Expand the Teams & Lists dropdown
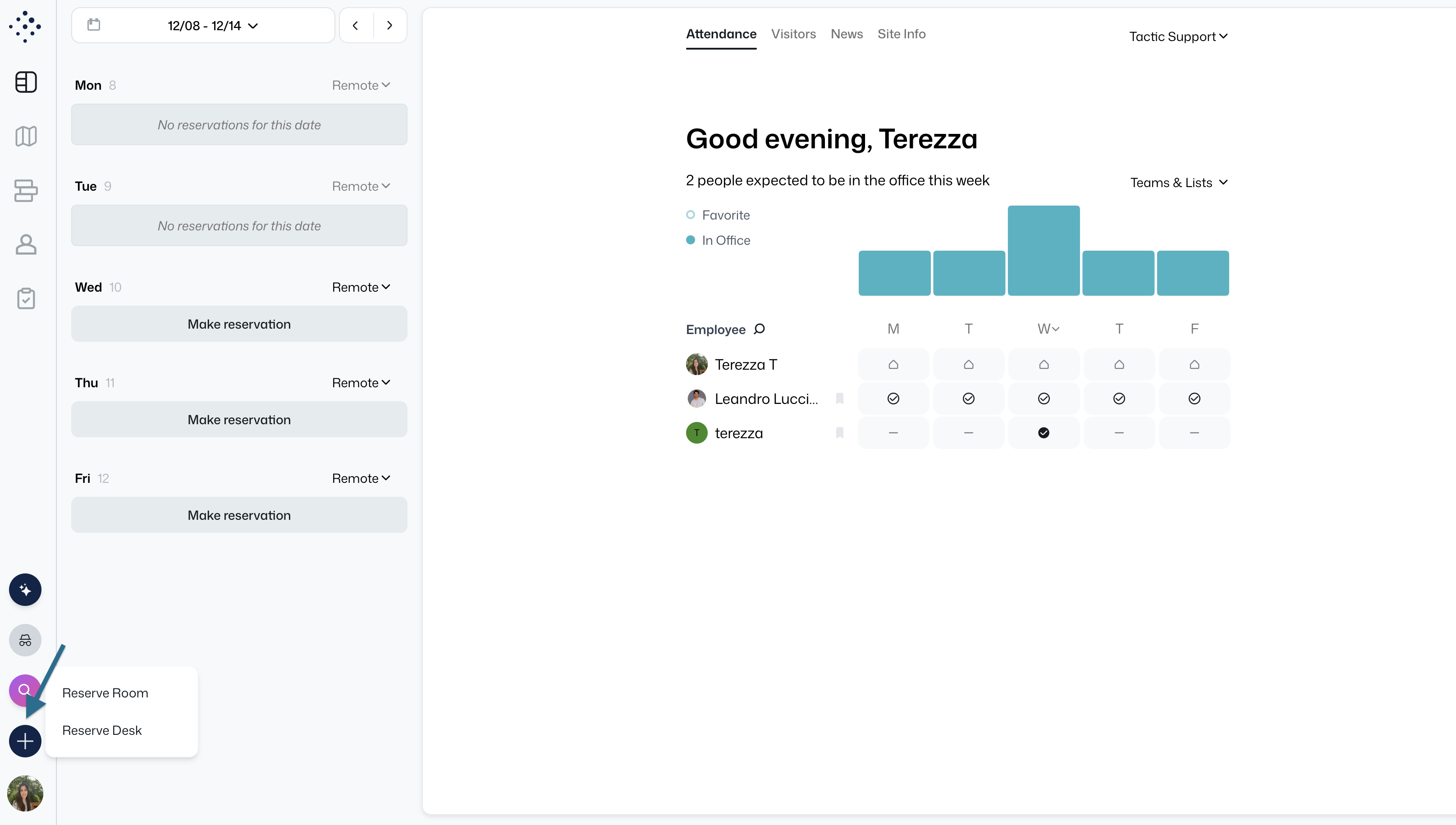This screenshot has height=825, width=1456. point(1178,183)
